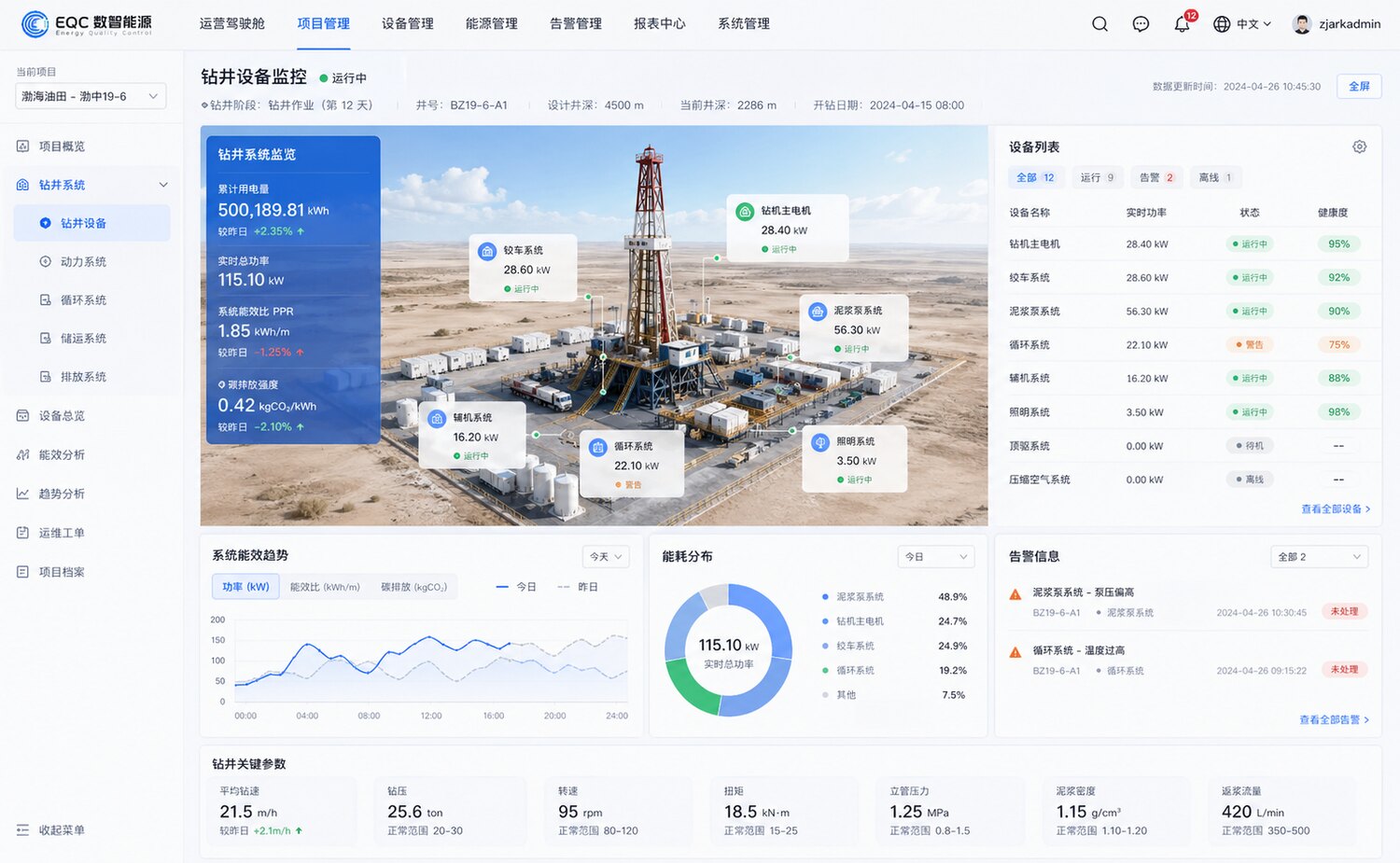Switch the trend chart to 碳排放 (kgCO₂)
The height and width of the screenshot is (863, 1400).
[x=413, y=586]
